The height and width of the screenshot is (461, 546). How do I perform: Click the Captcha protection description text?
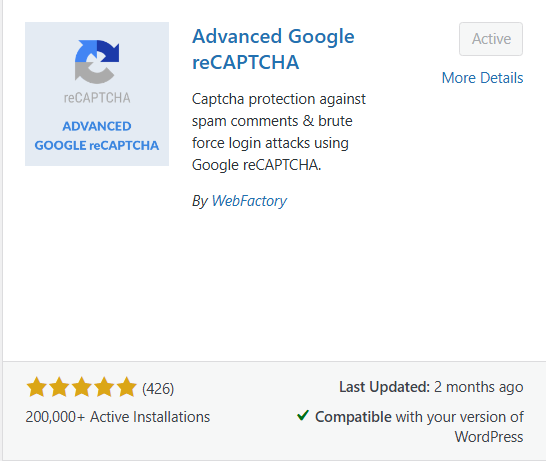pos(279,132)
